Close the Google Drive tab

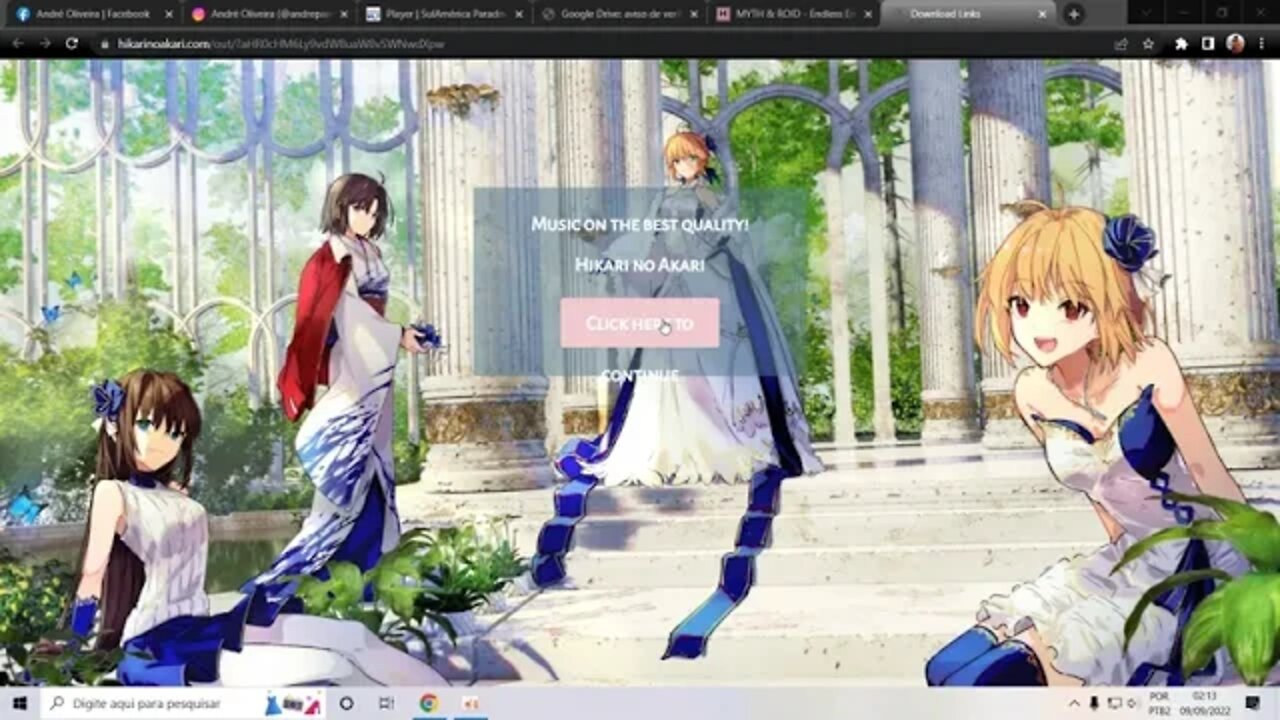(693, 14)
